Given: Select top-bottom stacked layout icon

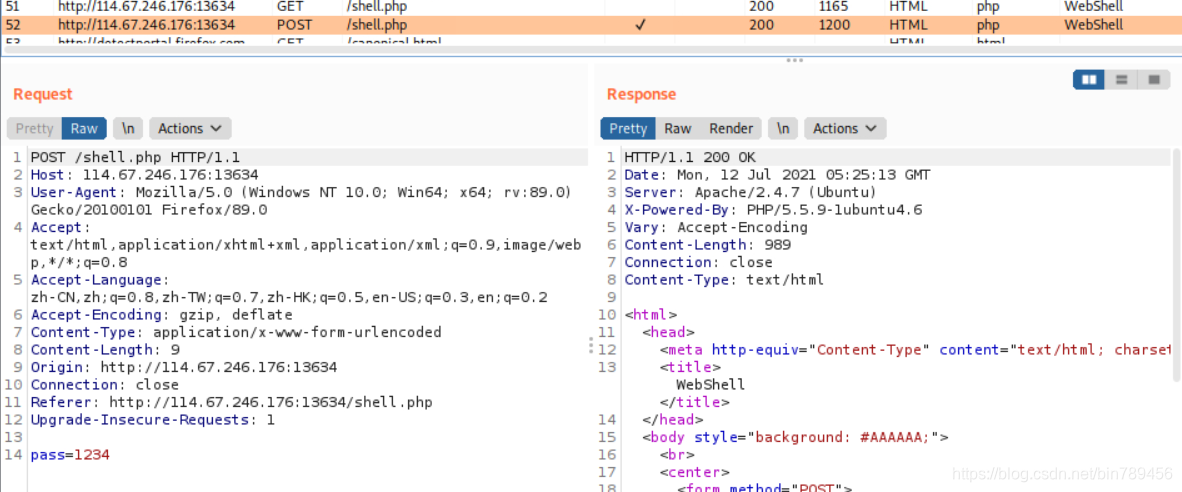Looking at the screenshot, I should (1121, 79).
